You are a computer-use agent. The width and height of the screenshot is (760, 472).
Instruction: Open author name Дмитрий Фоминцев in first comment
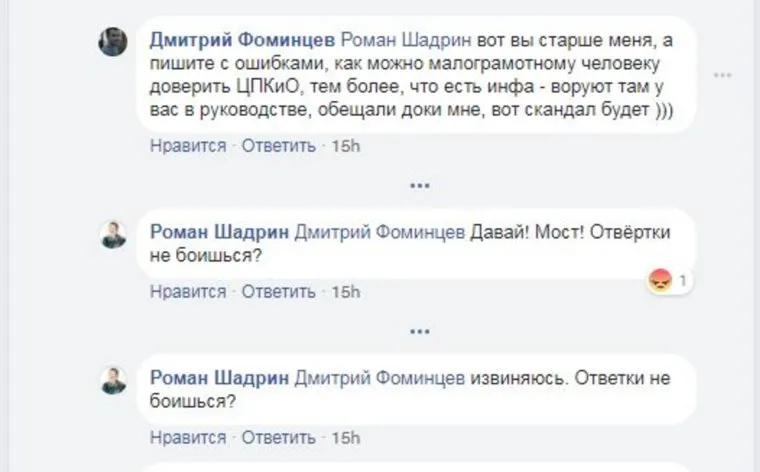242,40
